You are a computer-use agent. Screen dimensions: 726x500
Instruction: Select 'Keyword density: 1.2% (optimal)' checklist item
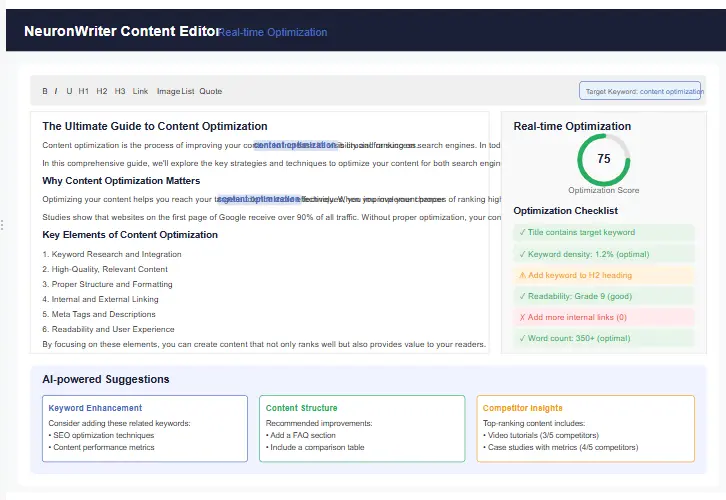[604, 254]
